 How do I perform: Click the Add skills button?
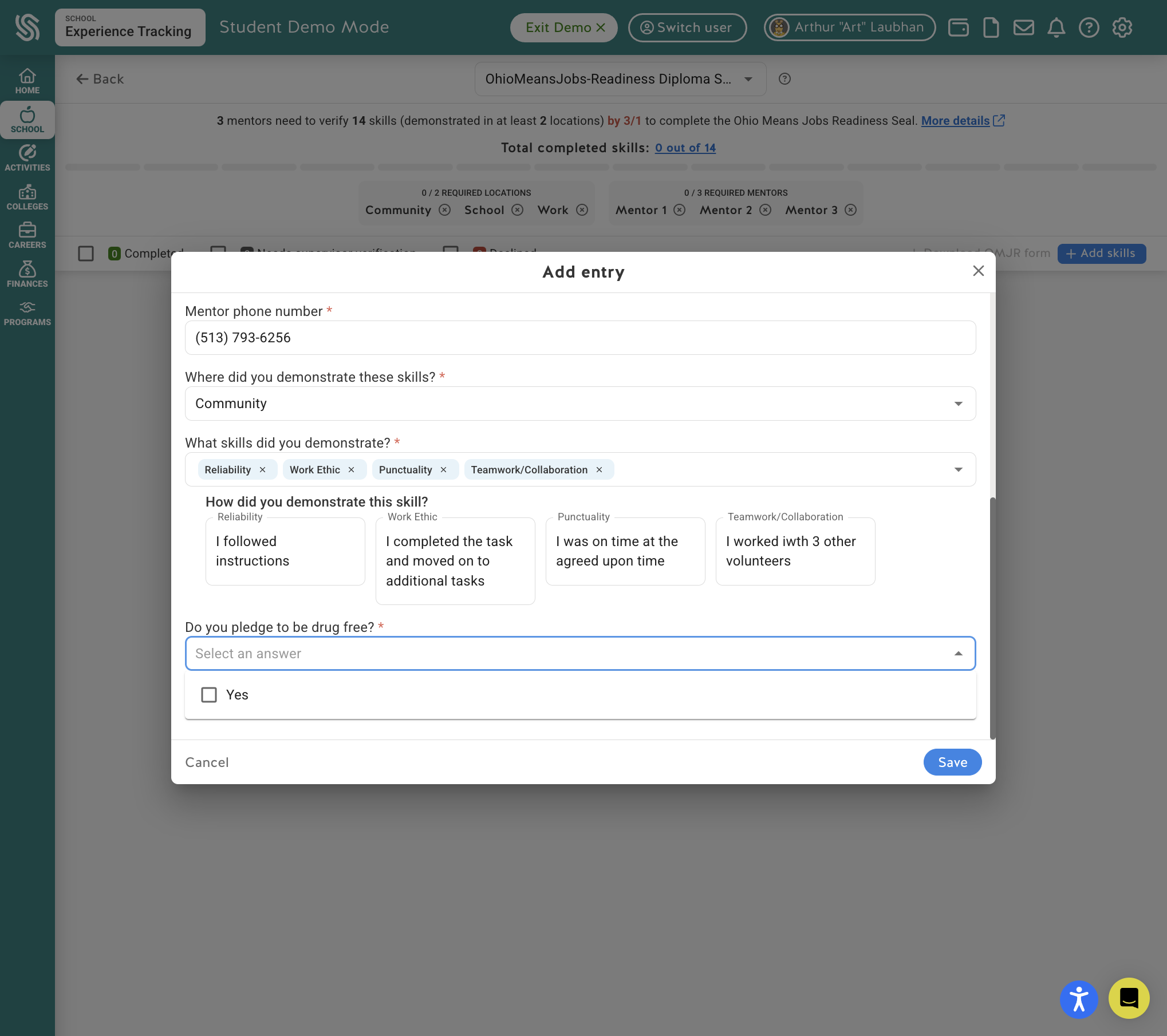(x=1101, y=254)
